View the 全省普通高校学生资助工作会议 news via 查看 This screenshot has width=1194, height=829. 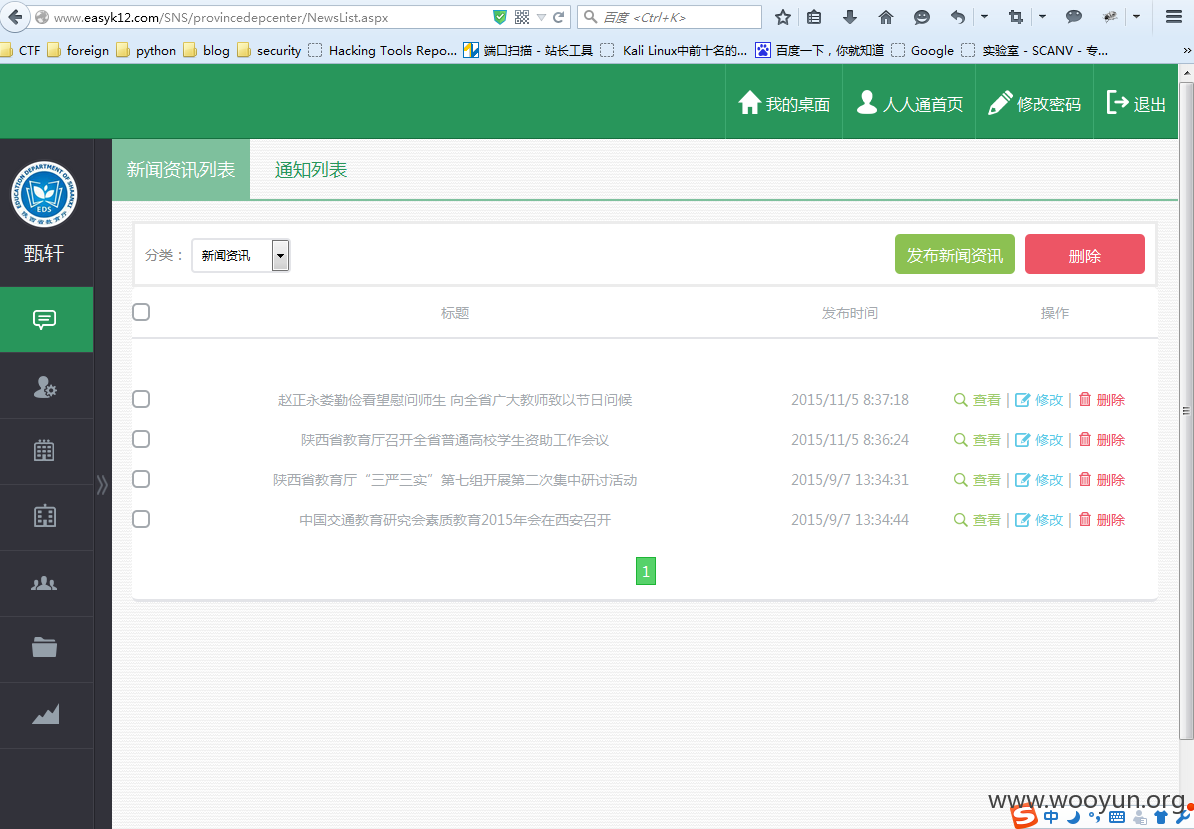point(977,440)
